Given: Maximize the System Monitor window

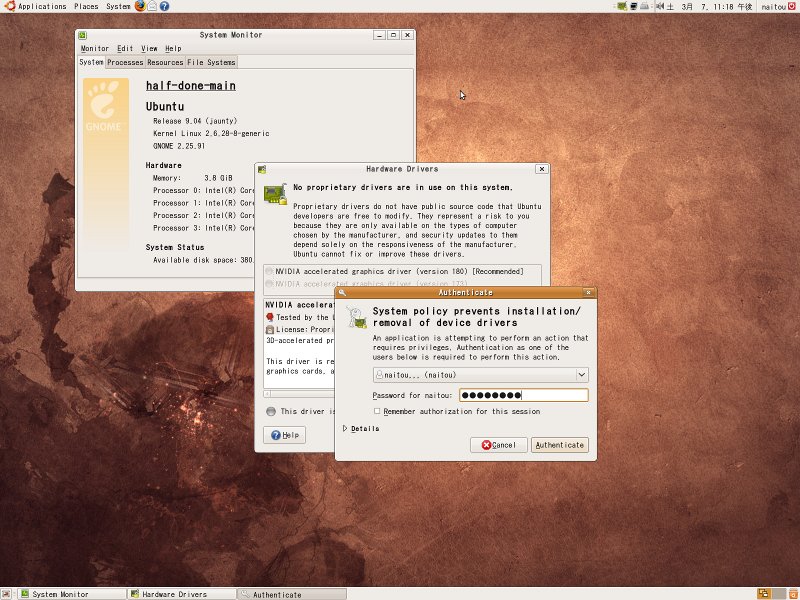Looking at the screenshot, I should pyautogui.click(x=393, y=35).
